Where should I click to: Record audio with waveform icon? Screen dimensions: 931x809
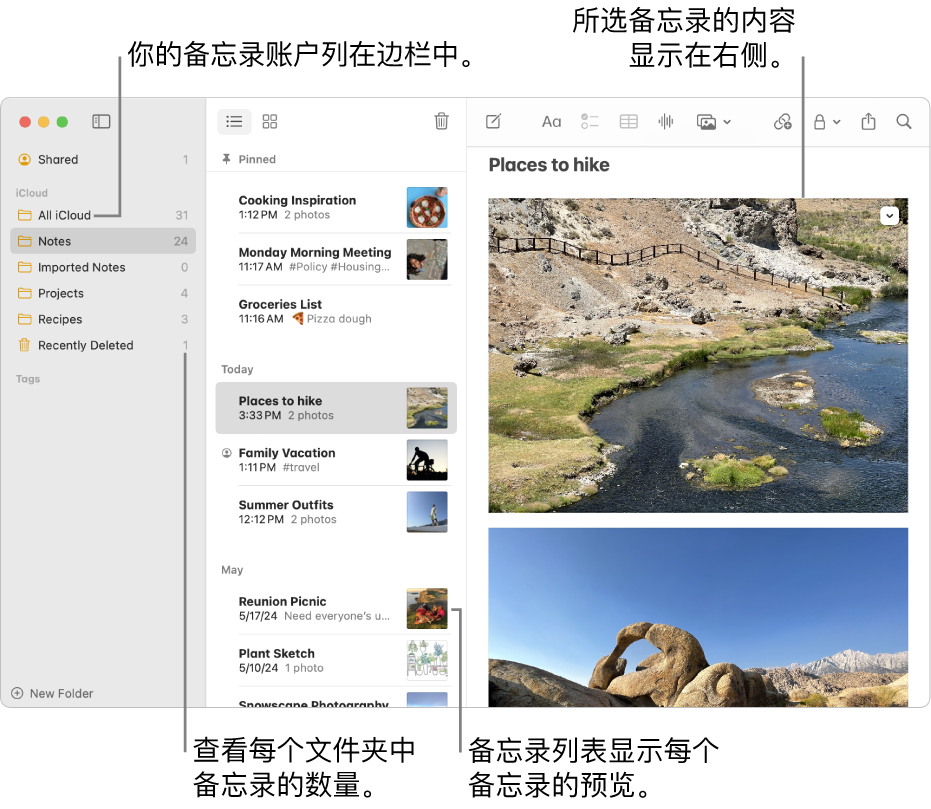click(x=666, y=122)
